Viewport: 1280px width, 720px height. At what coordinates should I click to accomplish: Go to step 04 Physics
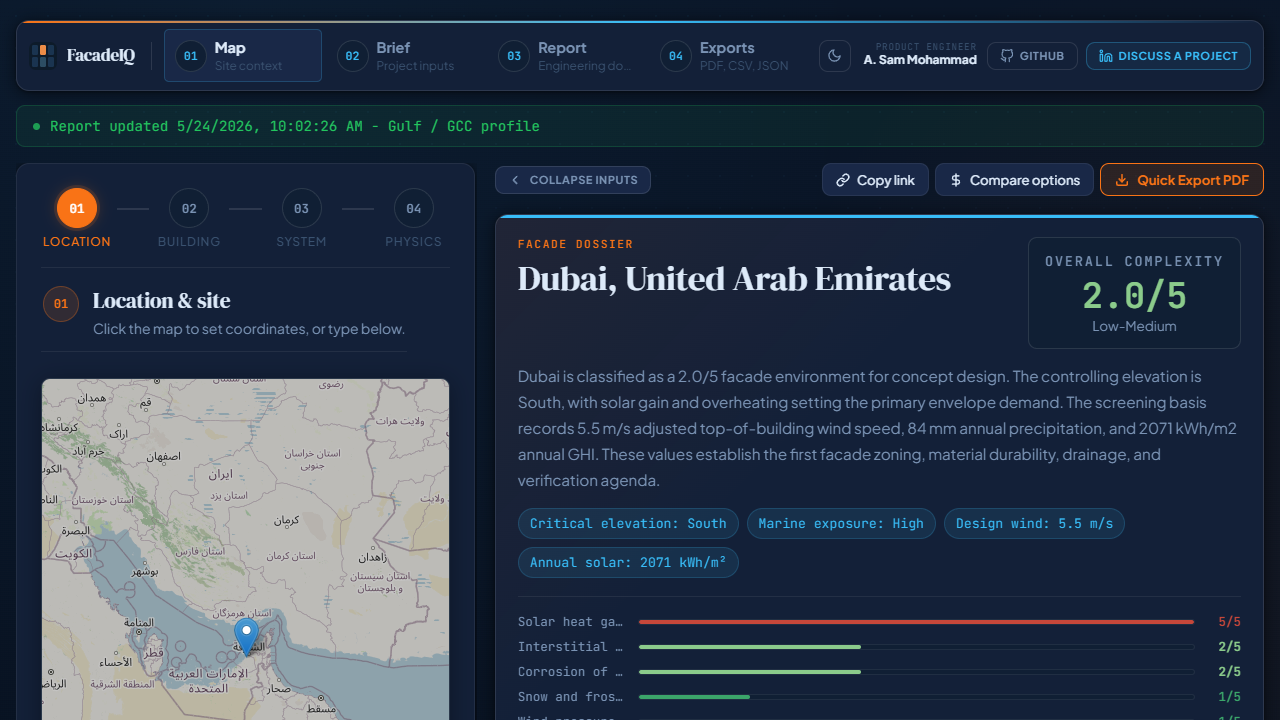pos(413,219)
